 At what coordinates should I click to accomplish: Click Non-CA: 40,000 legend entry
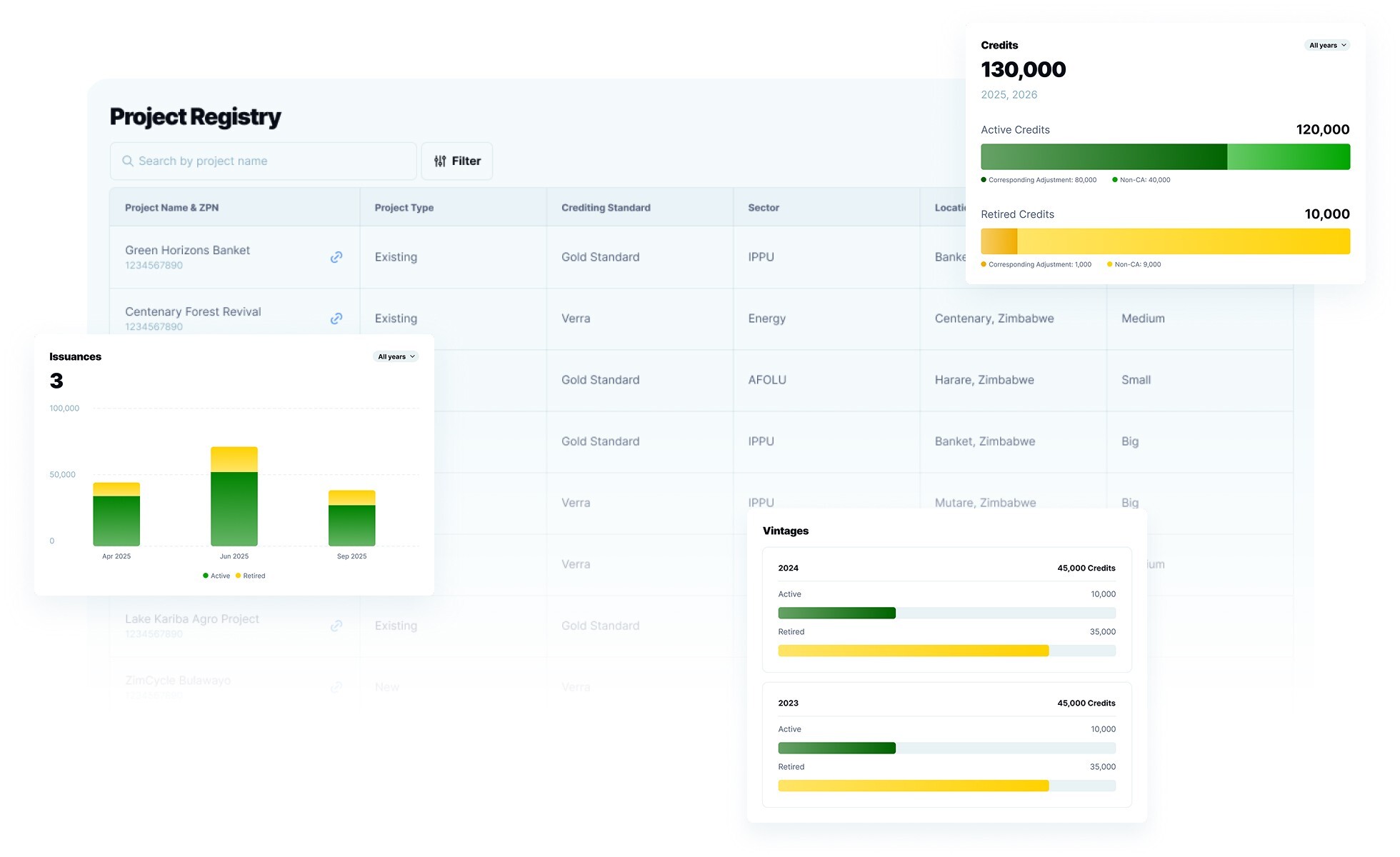tap(1141, 180)
